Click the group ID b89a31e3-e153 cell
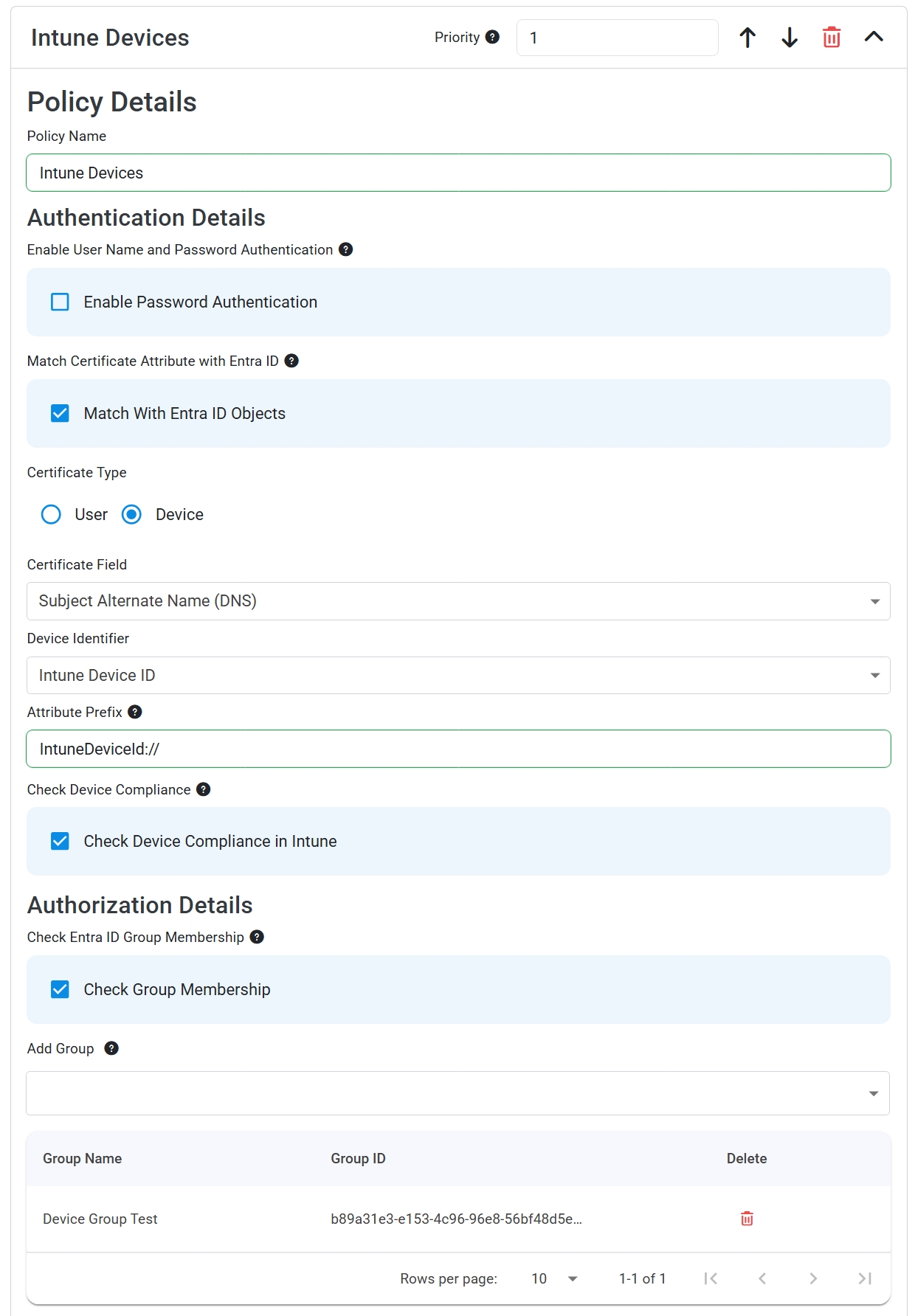 pyautogui.click(x=456, y=1219)
